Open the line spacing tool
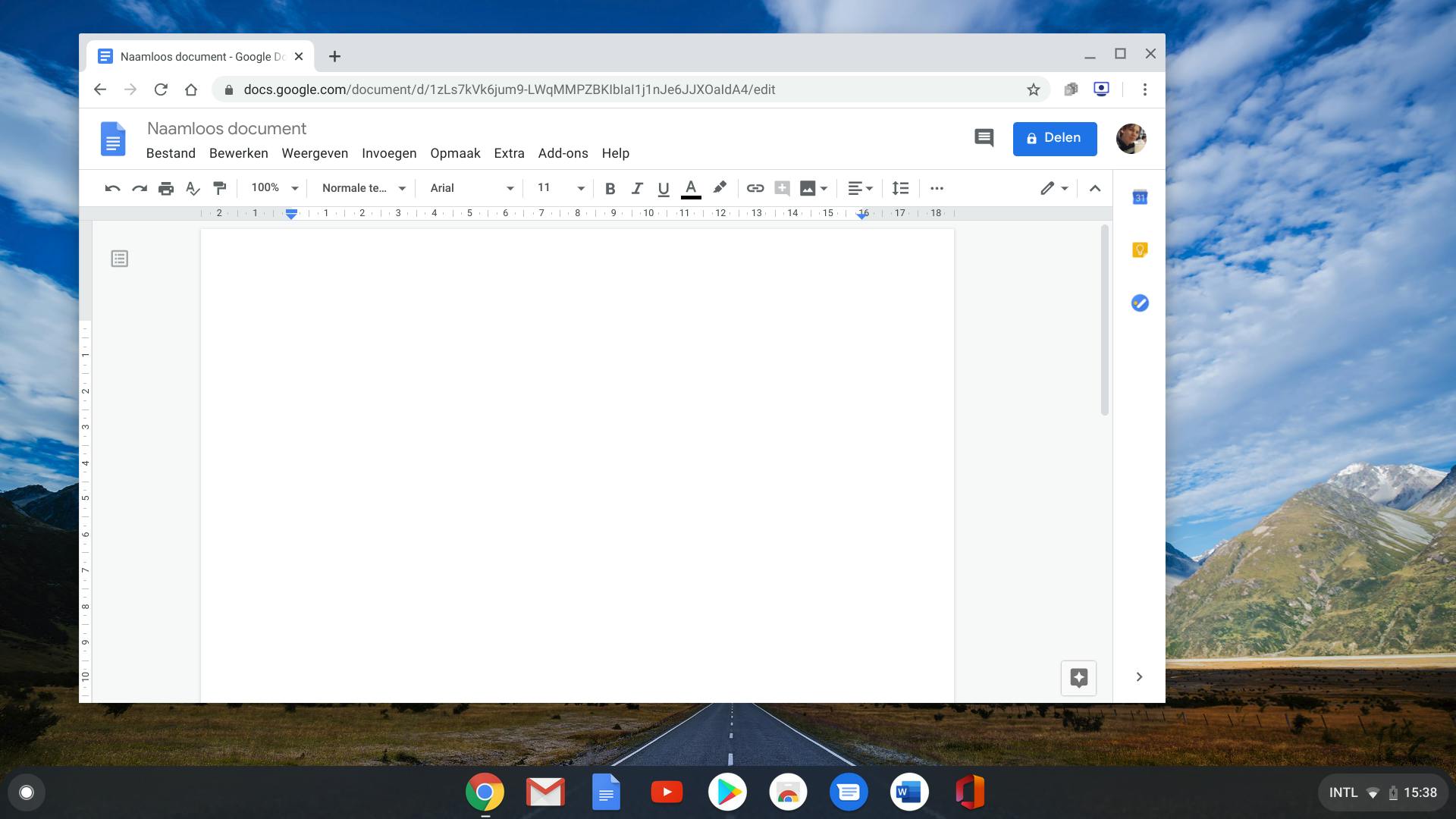 (900, 189)
